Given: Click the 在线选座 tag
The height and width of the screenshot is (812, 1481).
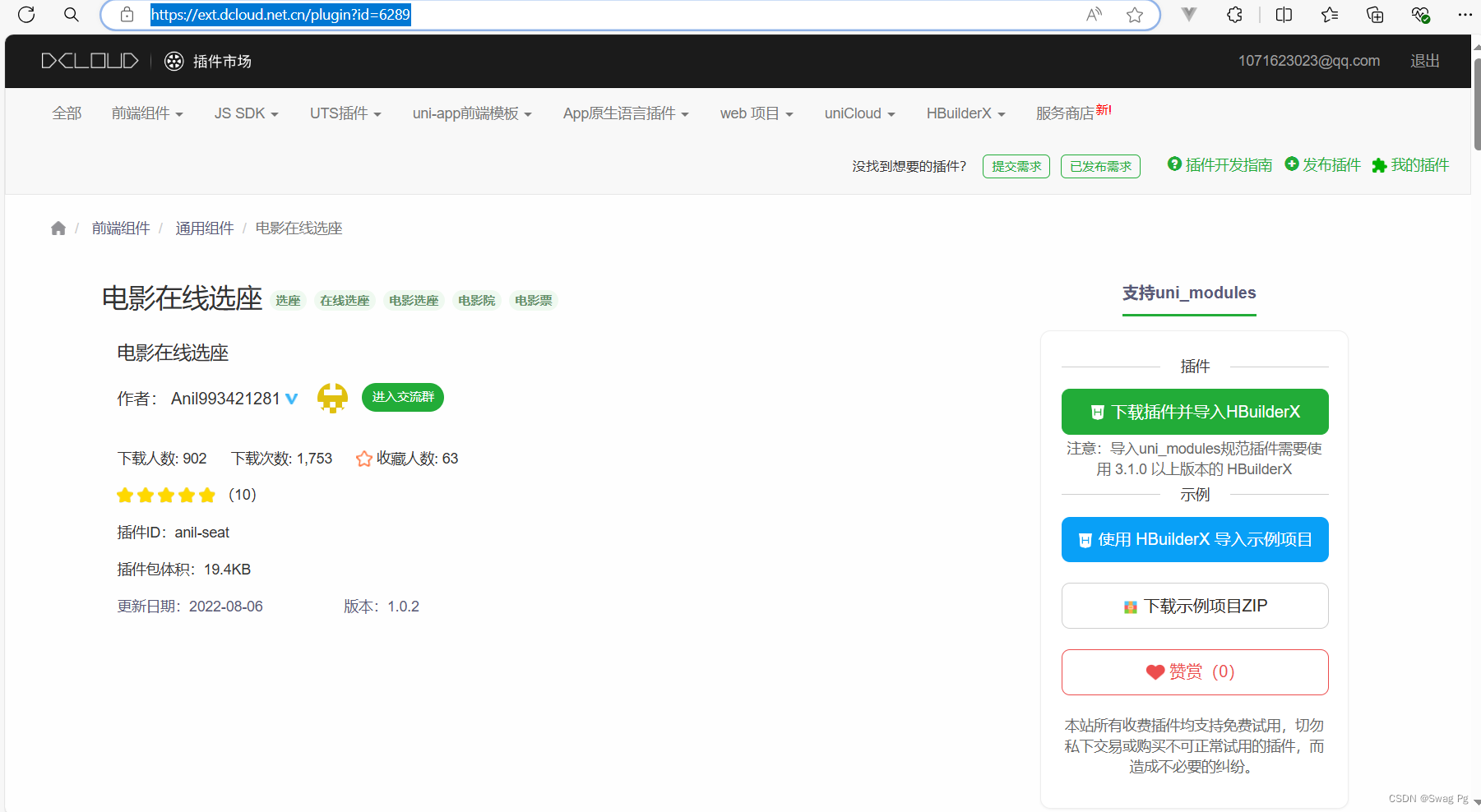Looking at the screenshot, I should tap(345, 301).
